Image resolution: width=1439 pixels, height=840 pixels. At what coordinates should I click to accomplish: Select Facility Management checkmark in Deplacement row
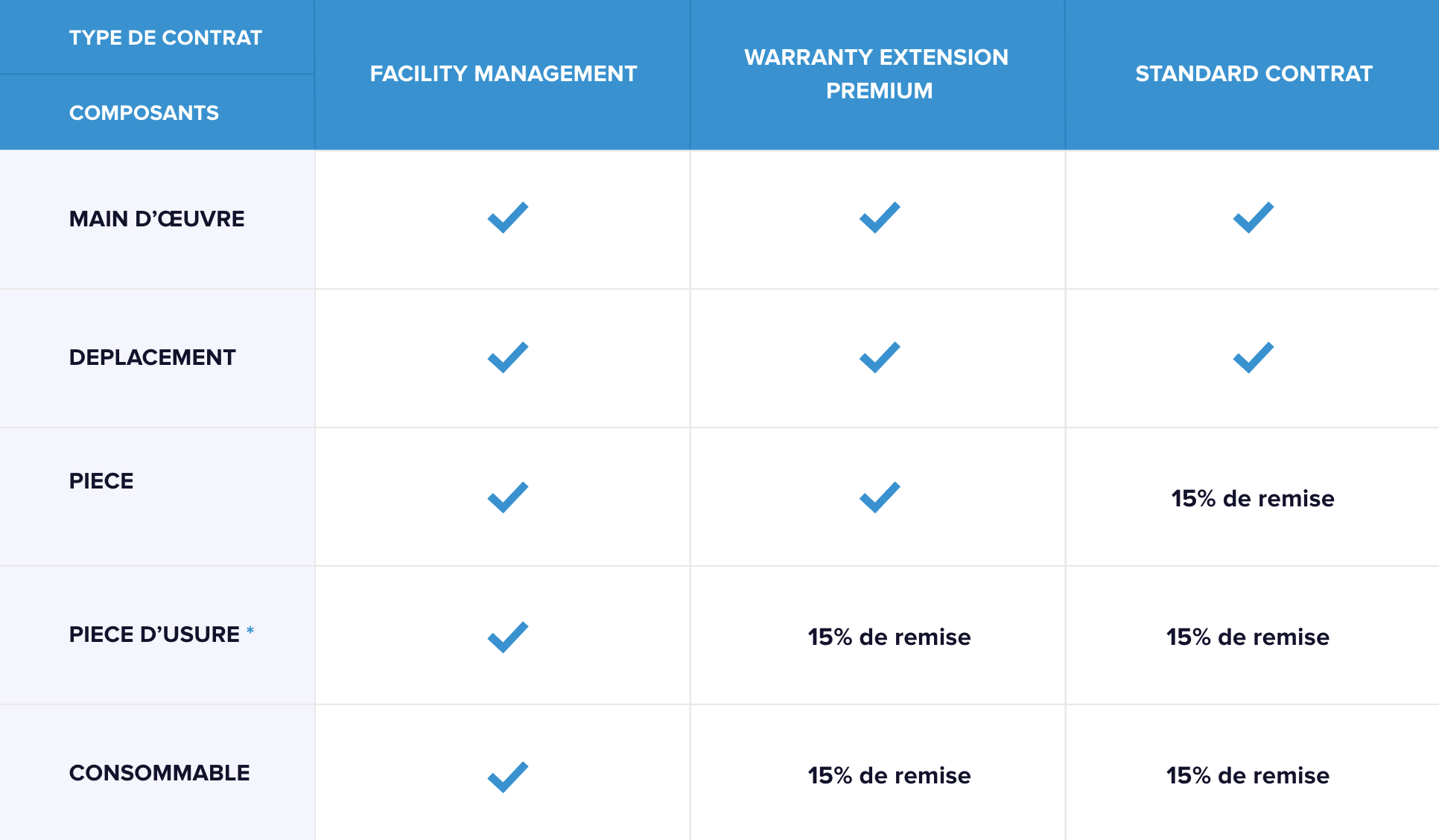click(508, 357)
